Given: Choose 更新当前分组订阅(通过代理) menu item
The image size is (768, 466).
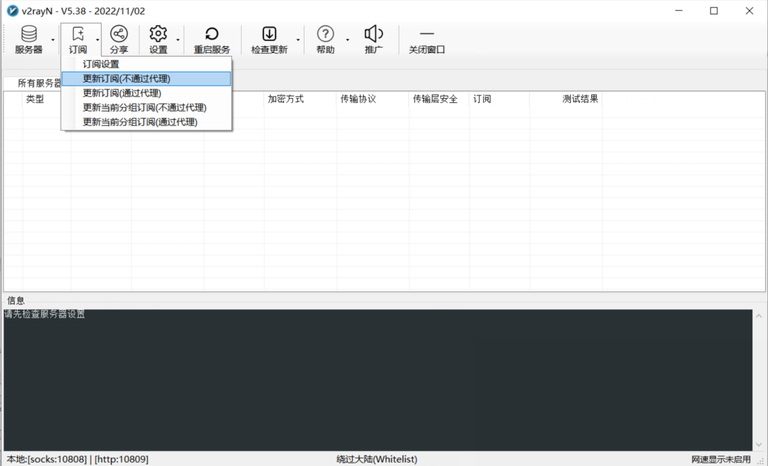Looking at the screenshot, I should (x=139, y=122).
